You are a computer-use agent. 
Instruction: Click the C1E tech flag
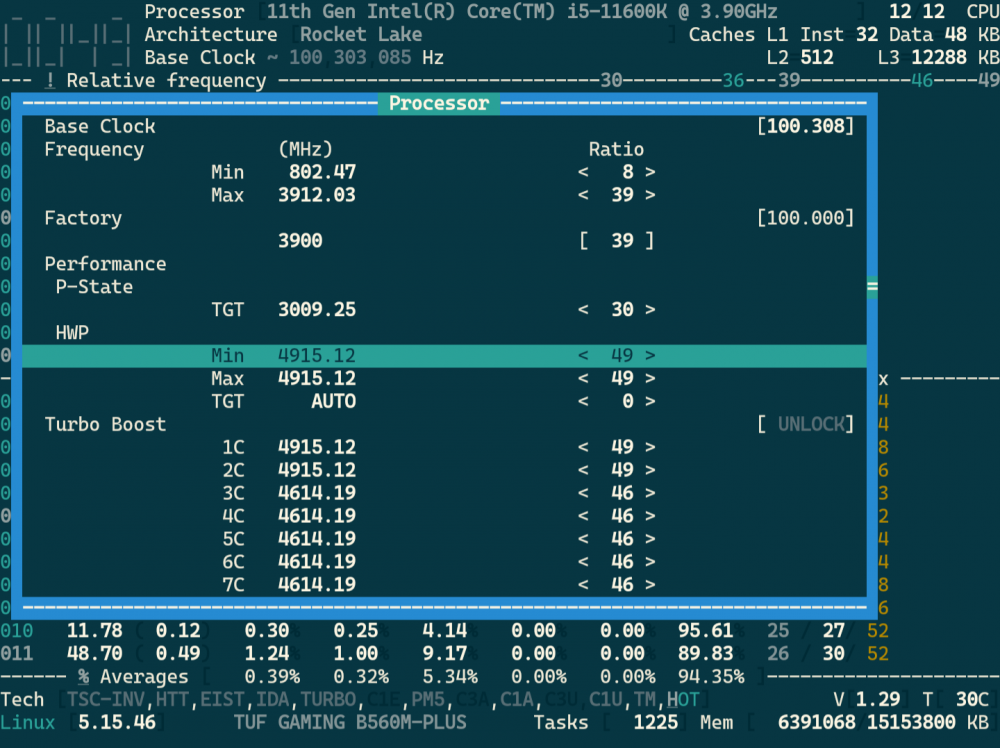click(383, 700)
